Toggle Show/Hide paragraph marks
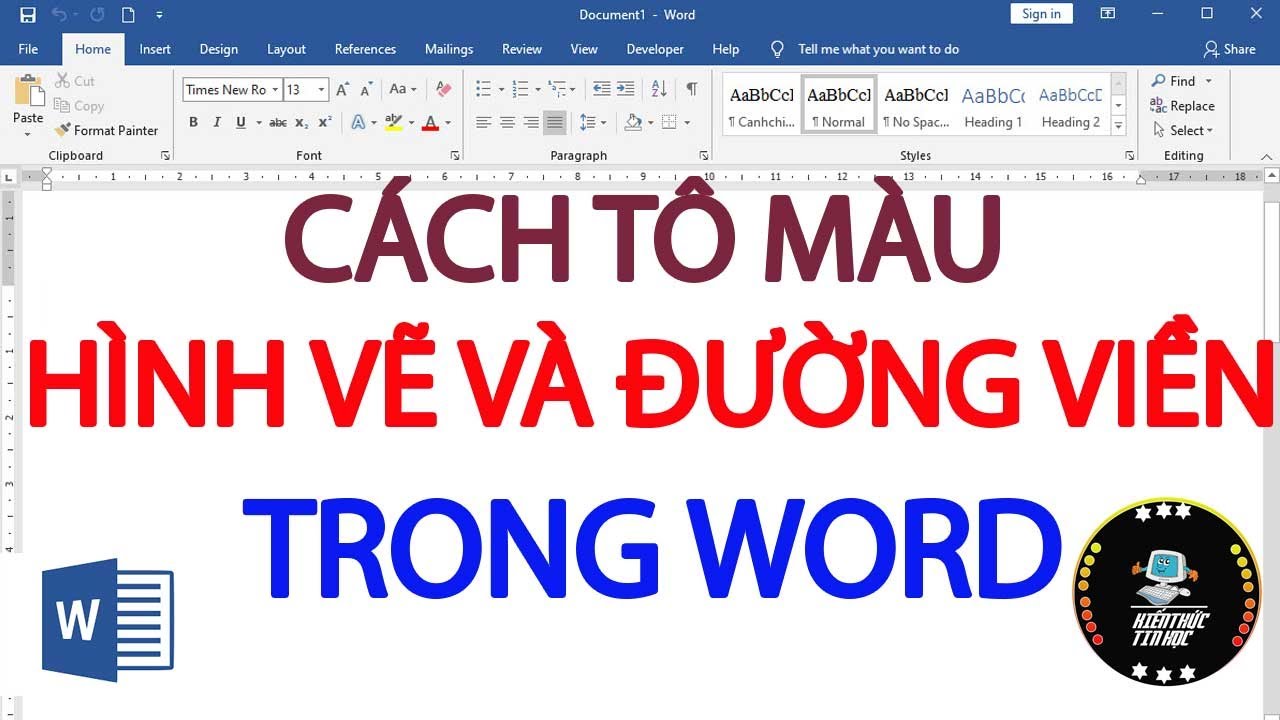Screen dimensions: 1280x720 pyautogui.click(x=692, y=89)
